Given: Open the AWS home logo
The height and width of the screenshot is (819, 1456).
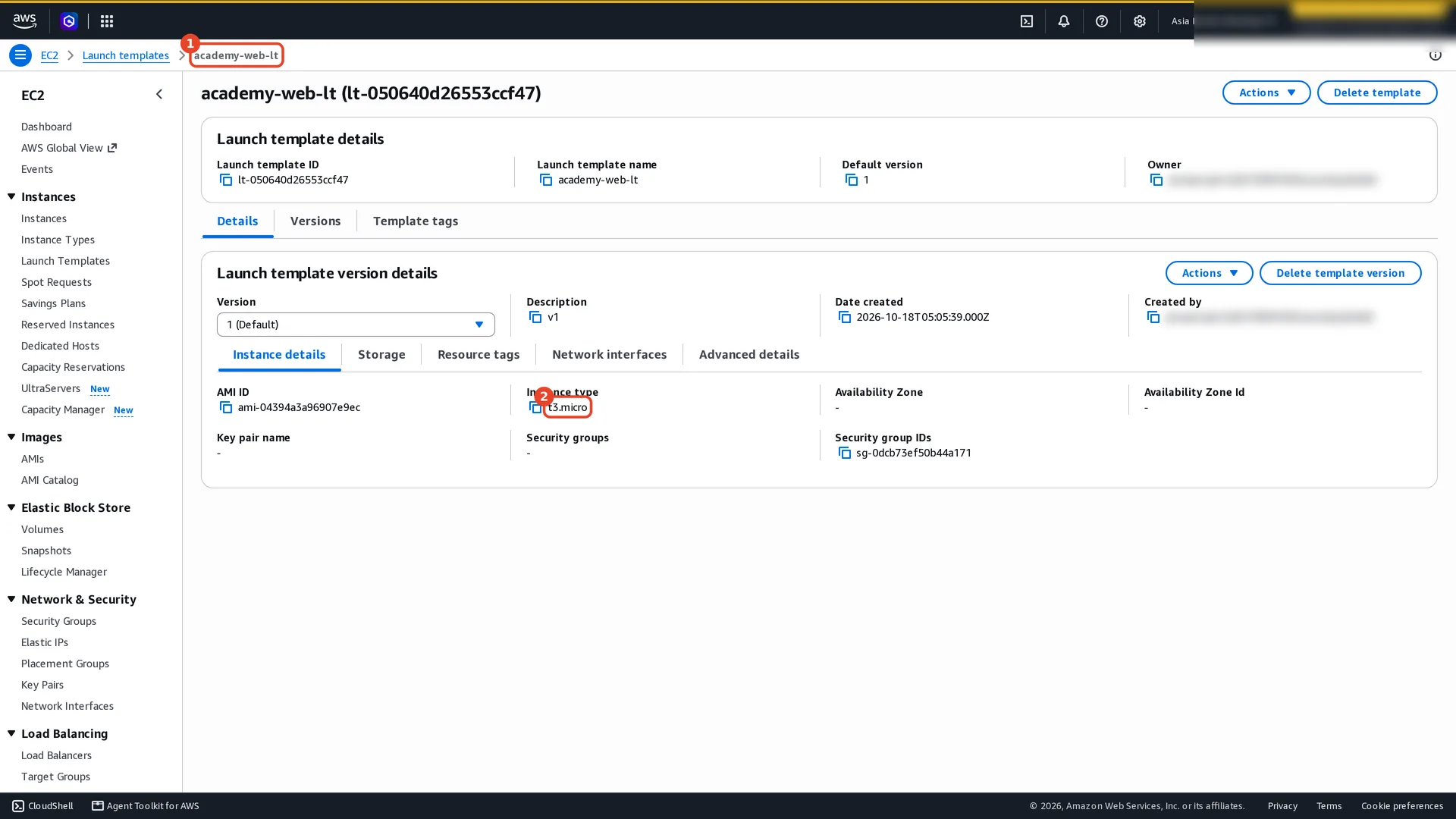Looking at the screenshot, I should (24, 21).
